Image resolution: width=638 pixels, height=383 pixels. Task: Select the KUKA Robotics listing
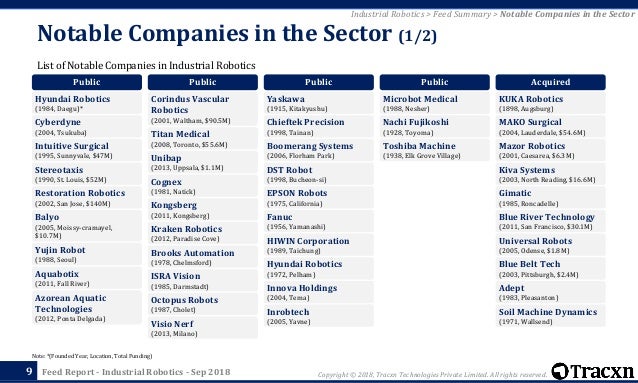coord(550,103)
